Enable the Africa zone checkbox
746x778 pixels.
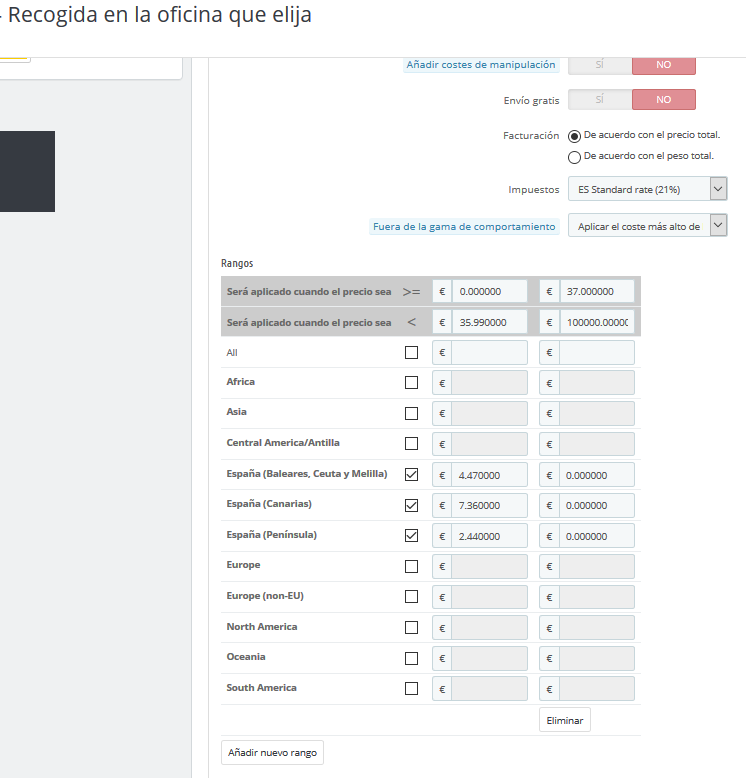(x=411, y=383)
